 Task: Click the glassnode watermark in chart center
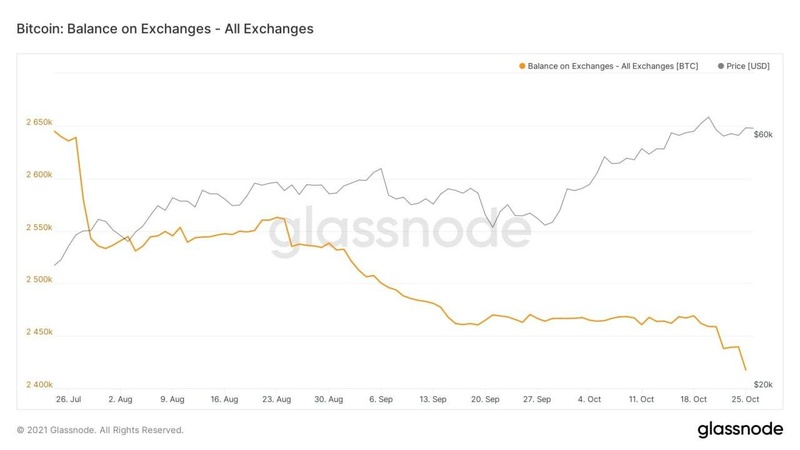[x=400, y=231]
